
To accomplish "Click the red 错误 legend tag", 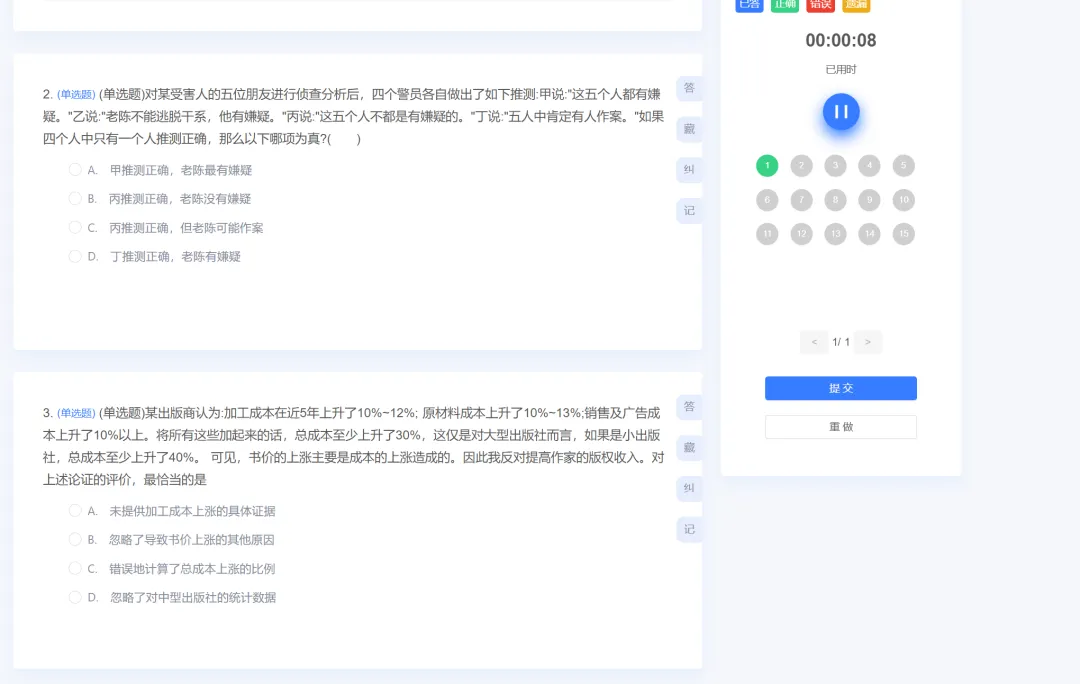I will pyautogui.click(x=820, y=6).
